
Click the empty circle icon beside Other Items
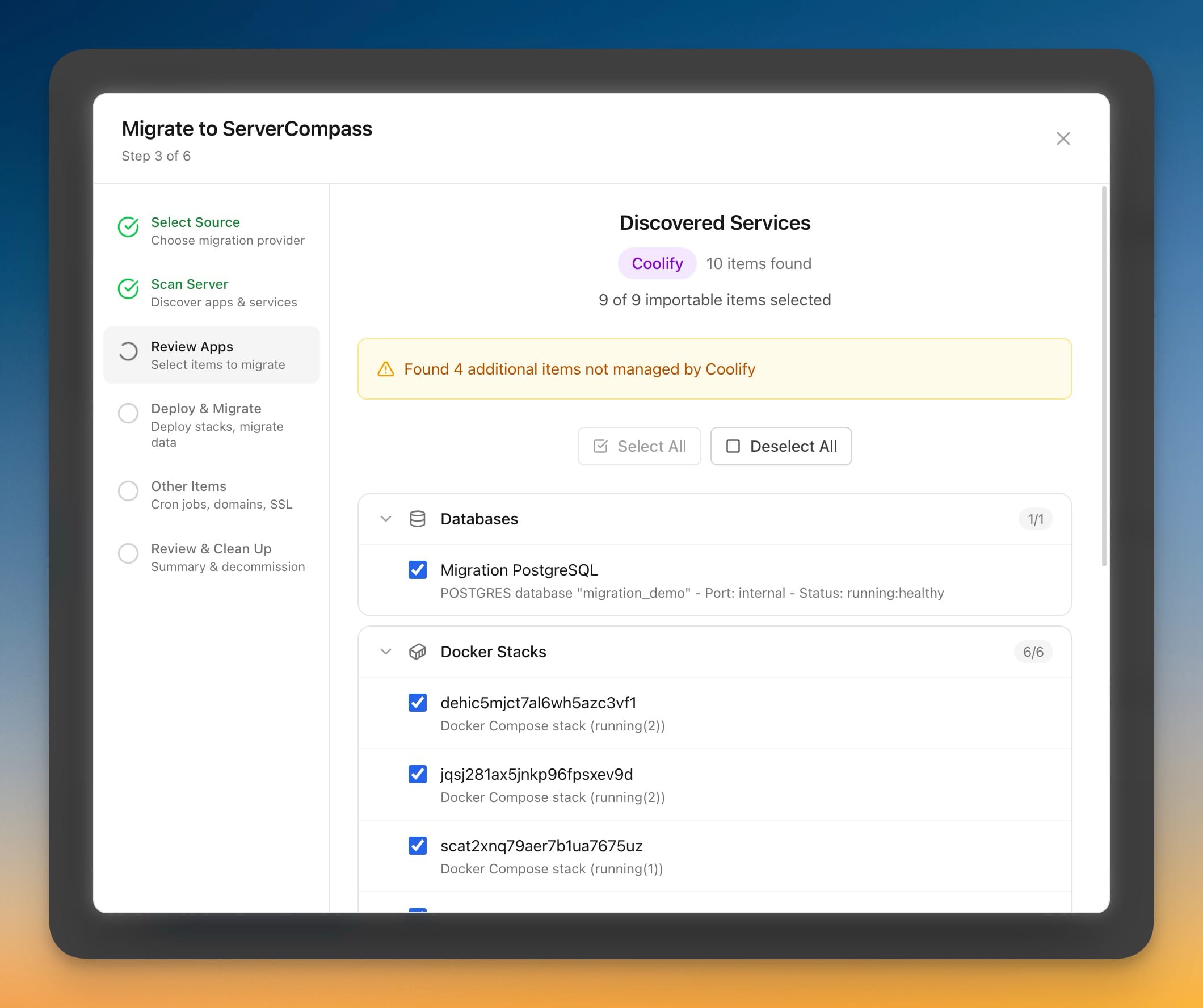[128, 491]
